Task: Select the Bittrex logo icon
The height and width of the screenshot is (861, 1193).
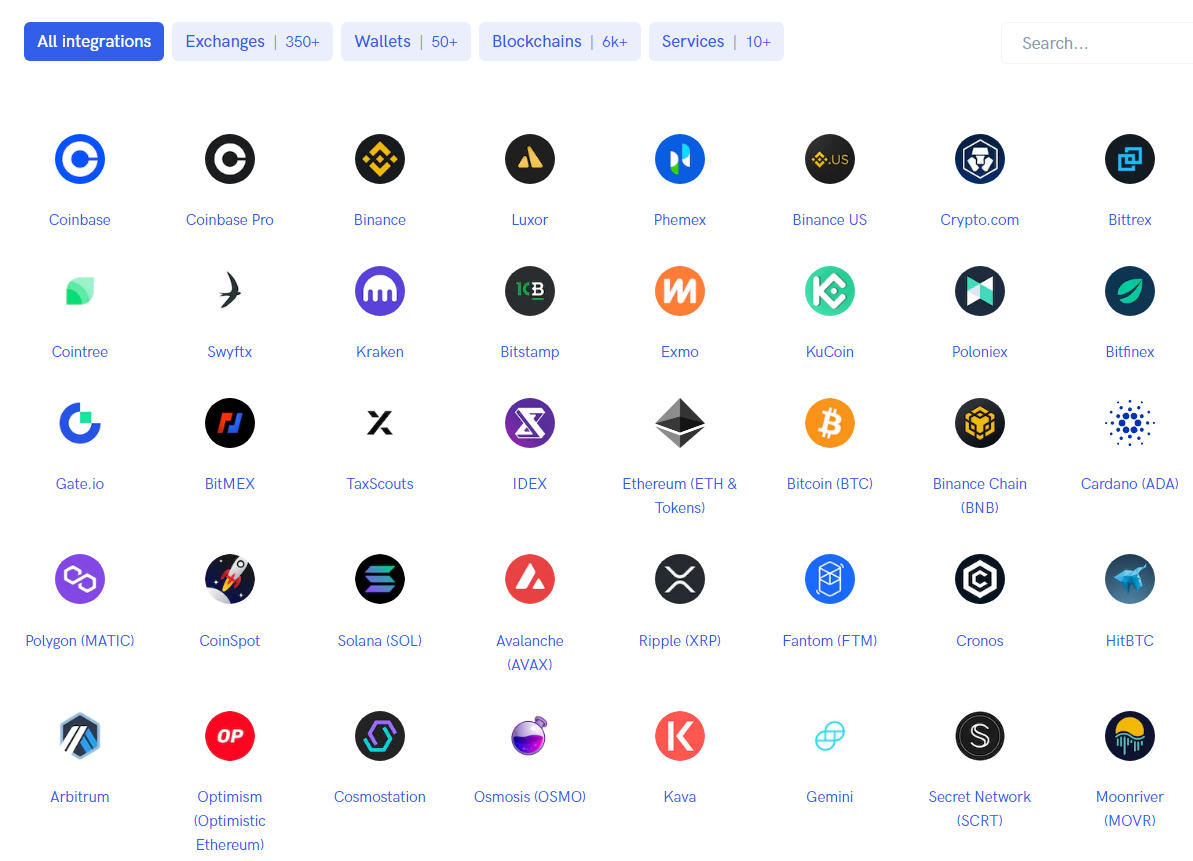Action: [1129, 159]
